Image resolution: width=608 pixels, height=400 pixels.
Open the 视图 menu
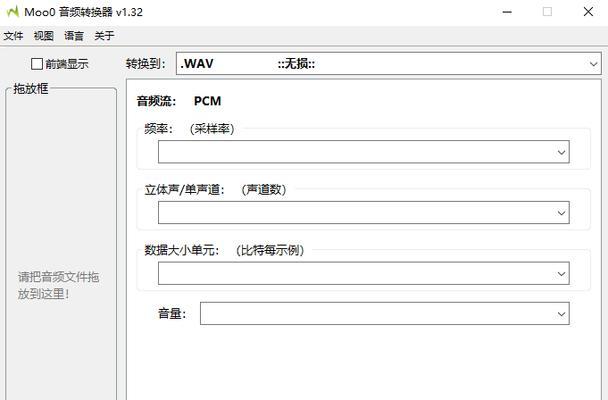(44, 36)
